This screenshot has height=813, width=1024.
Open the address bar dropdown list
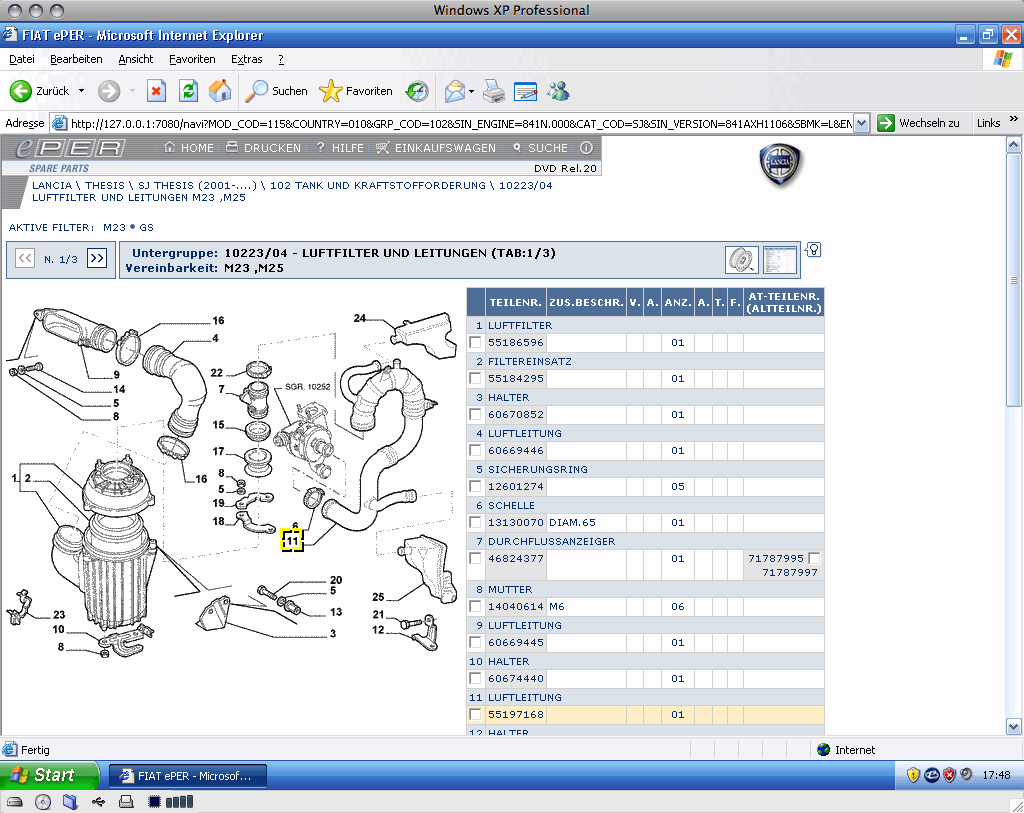[861, 123]
